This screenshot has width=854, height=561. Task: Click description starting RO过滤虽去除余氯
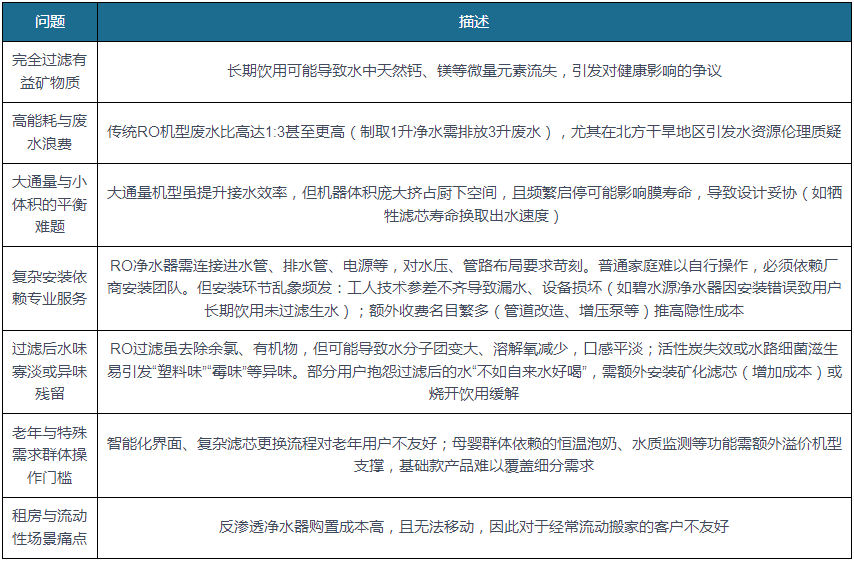tap(474, 371)
